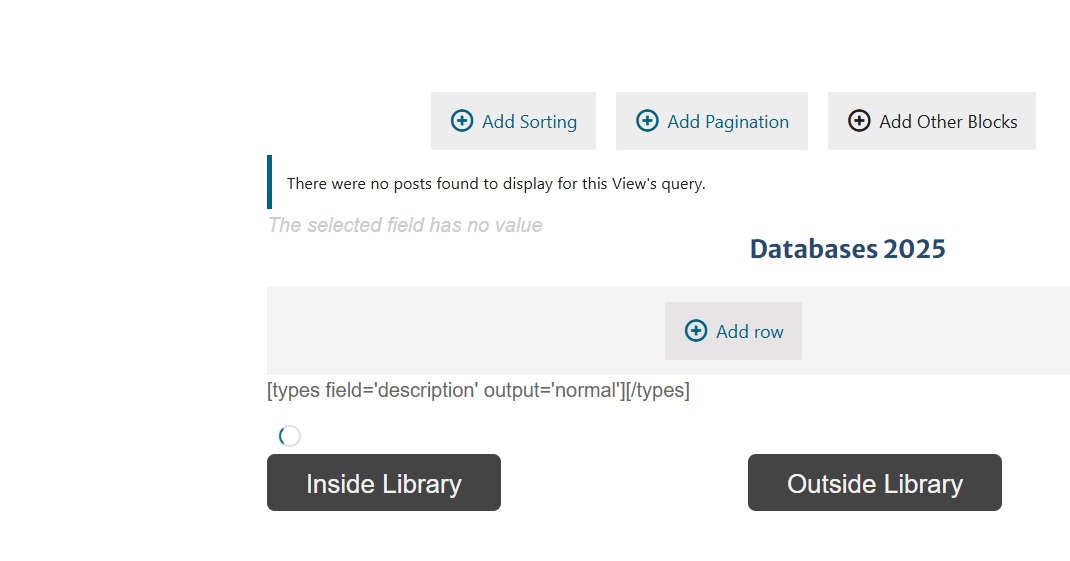Screen dimensions: 1070x561
Task: Click the word 'Sorting' in the toolbar
Action: (548, 122)
